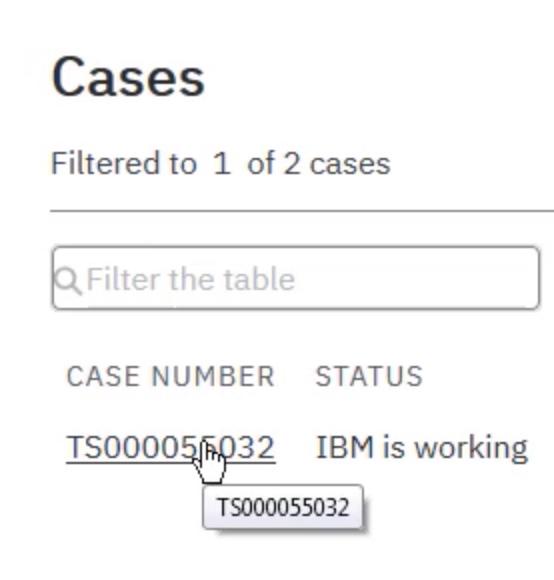The height and width of the screenshot is (580, 554).
Task: Click the Filtered to 1 of 2 cases text
Action: click(x=220, y=163)
